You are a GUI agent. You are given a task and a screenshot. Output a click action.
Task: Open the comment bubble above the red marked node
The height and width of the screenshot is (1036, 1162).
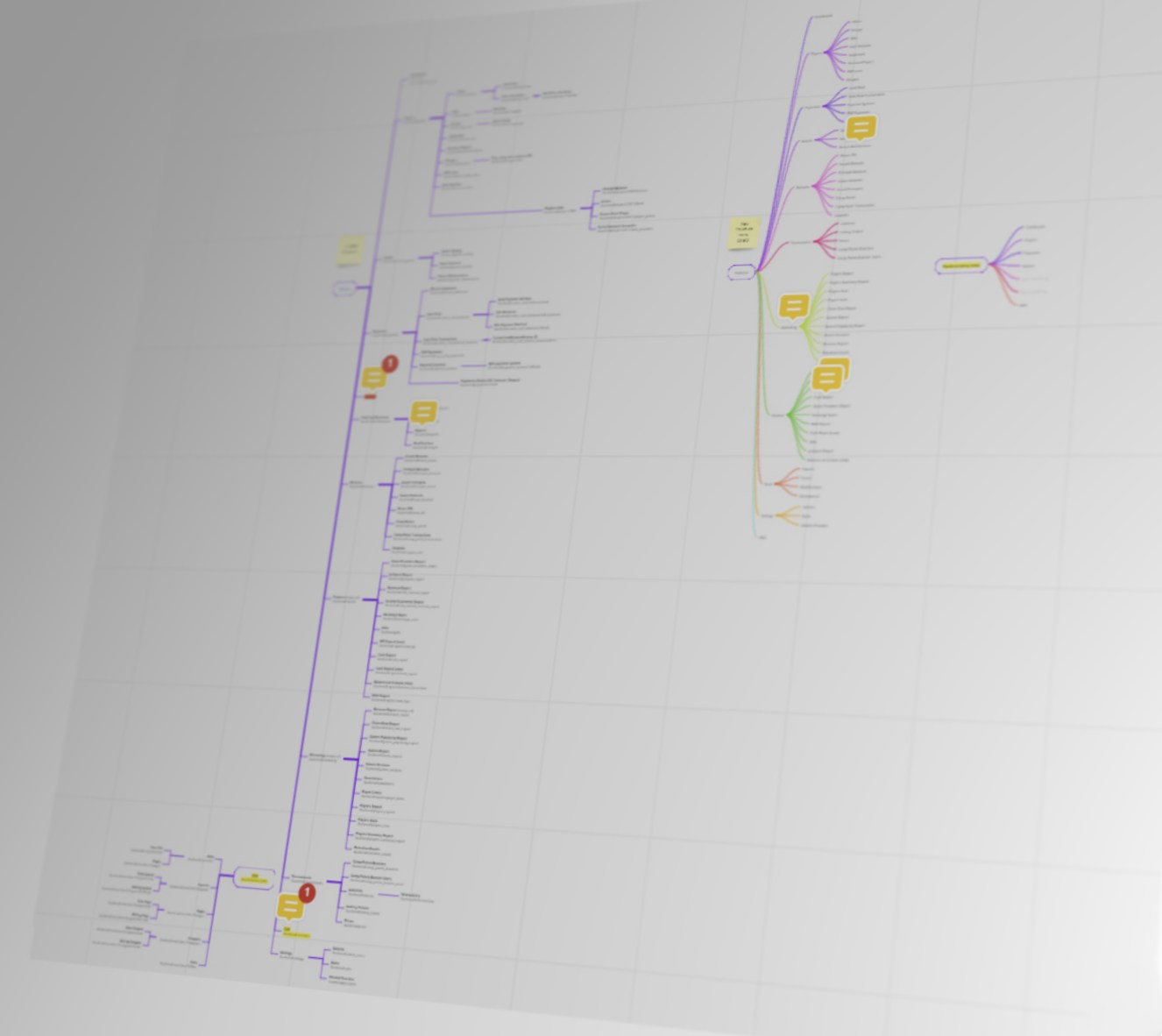point(374,378)
